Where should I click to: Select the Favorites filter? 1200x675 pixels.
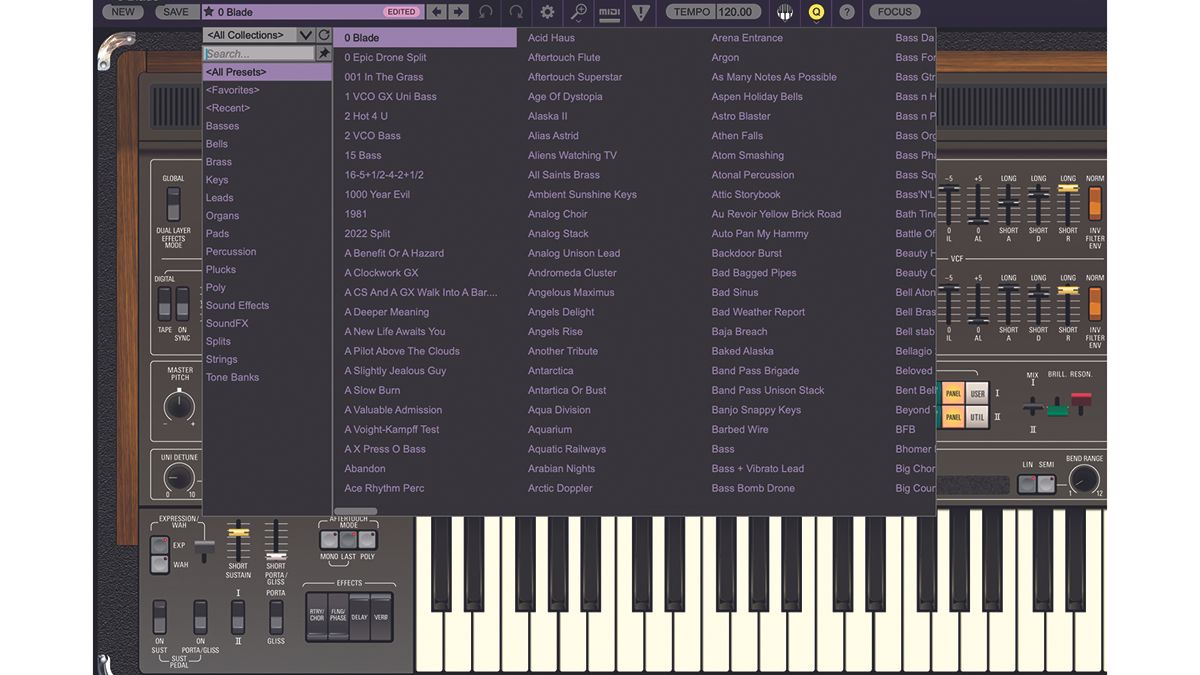click(x=233, y=90)
